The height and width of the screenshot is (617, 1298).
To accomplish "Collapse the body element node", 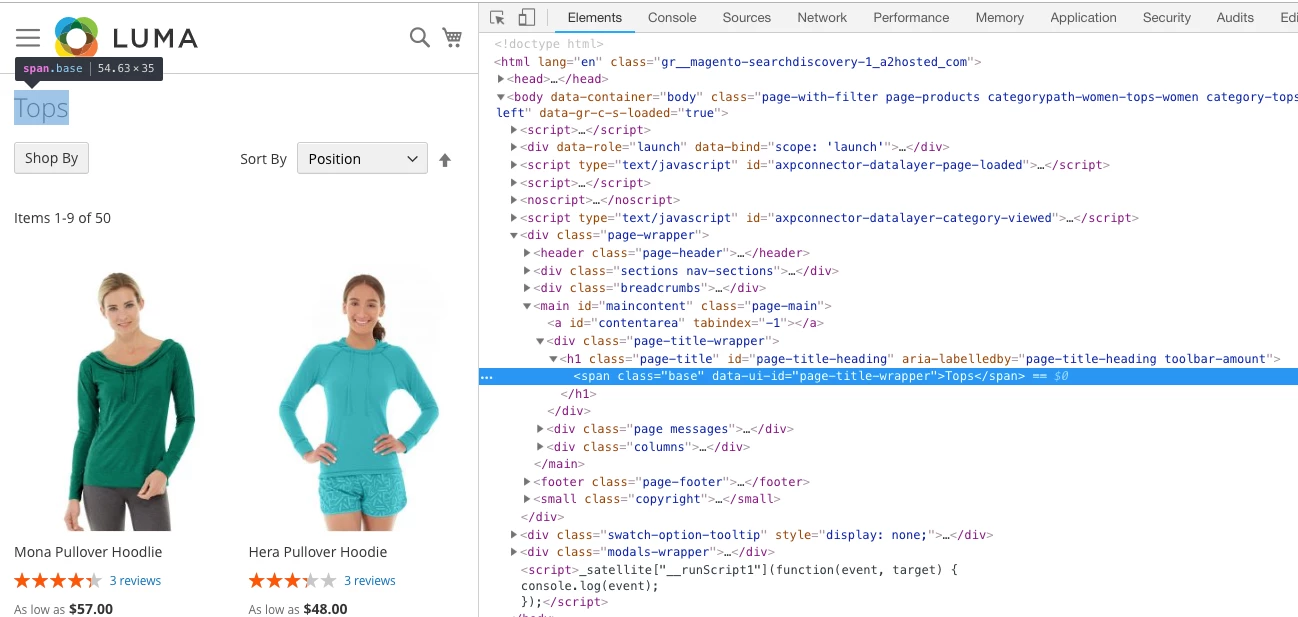I will 501,97.
